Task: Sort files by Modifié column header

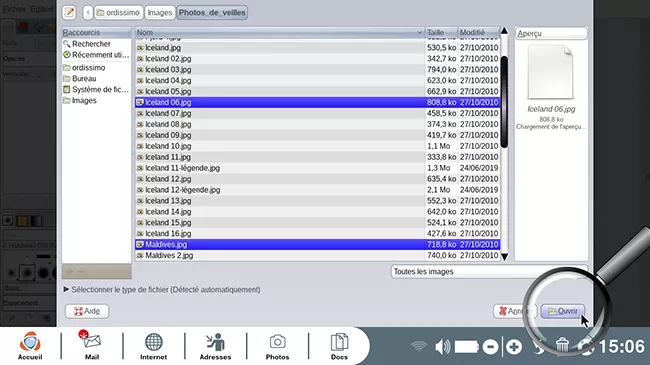Action: 479,32
